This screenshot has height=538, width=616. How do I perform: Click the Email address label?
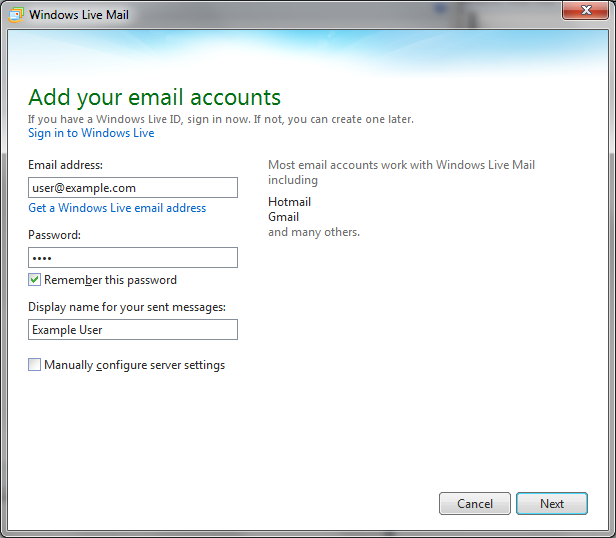coord(65,165)
